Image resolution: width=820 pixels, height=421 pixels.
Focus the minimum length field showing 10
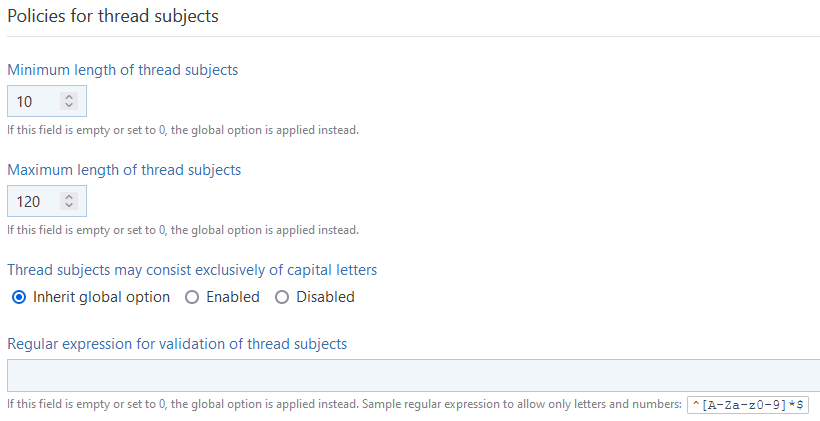pyautogui.click(x=32, y=101)
